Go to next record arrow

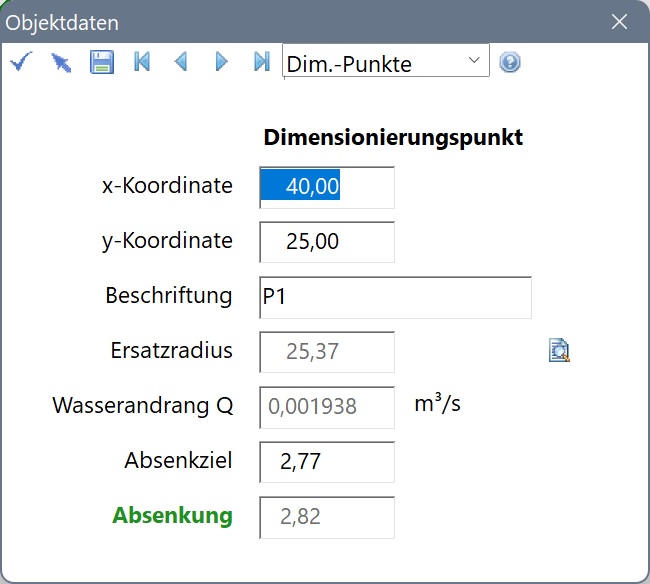(222, 63)
